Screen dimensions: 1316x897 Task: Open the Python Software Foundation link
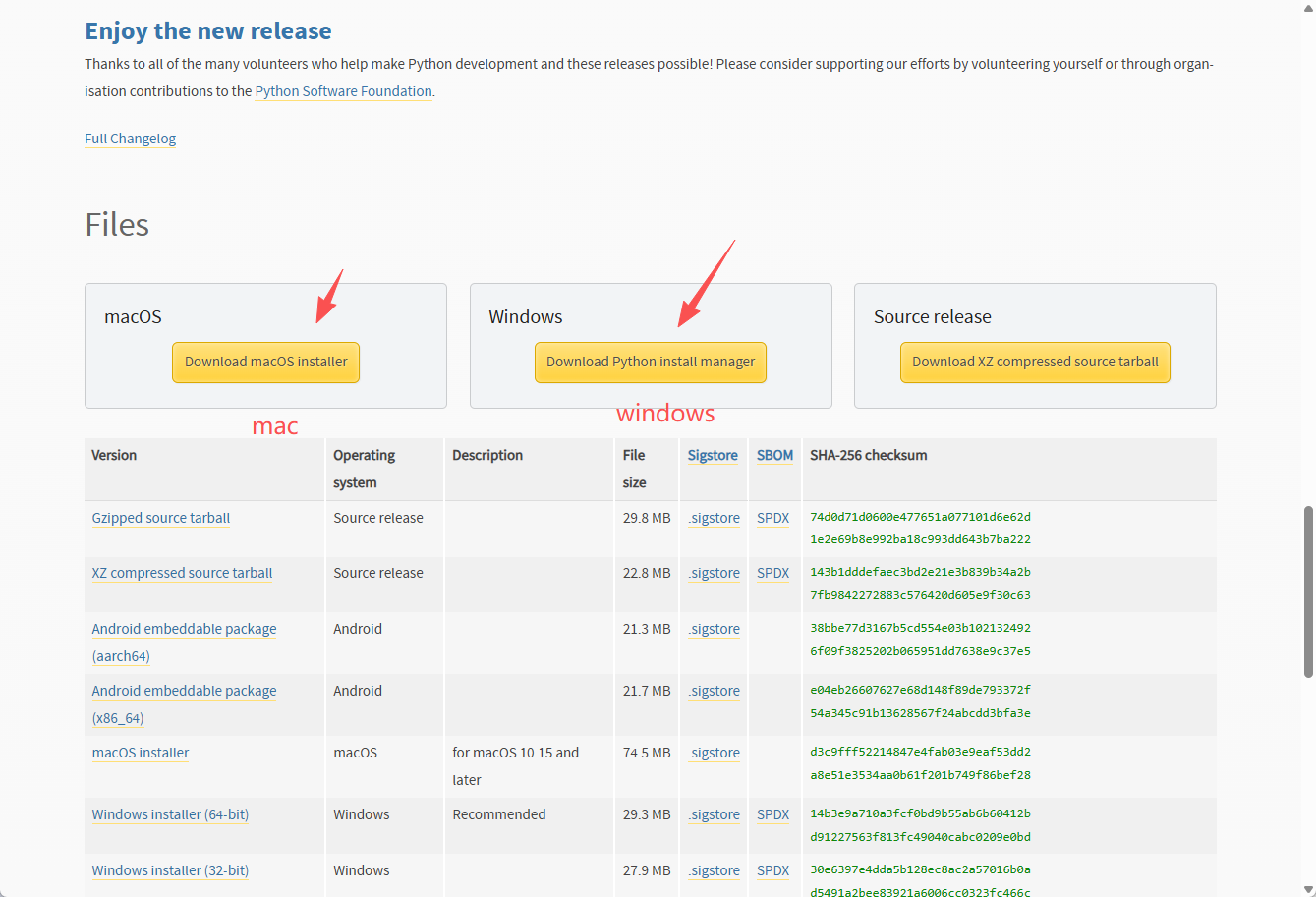[343, 91]
